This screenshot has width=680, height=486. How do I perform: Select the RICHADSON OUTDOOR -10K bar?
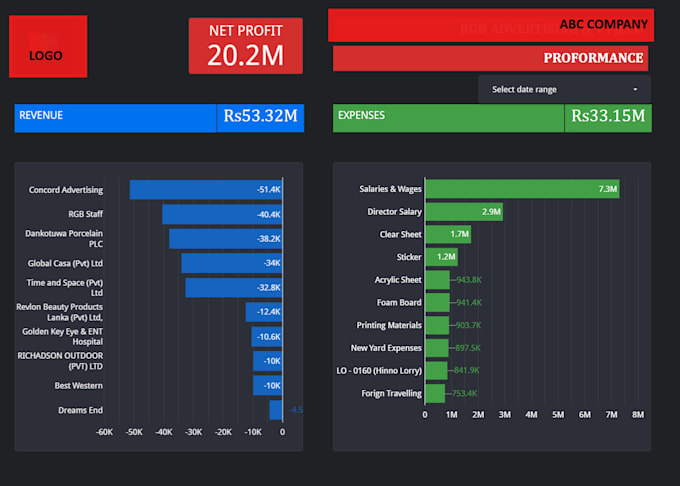coord(268,361)
